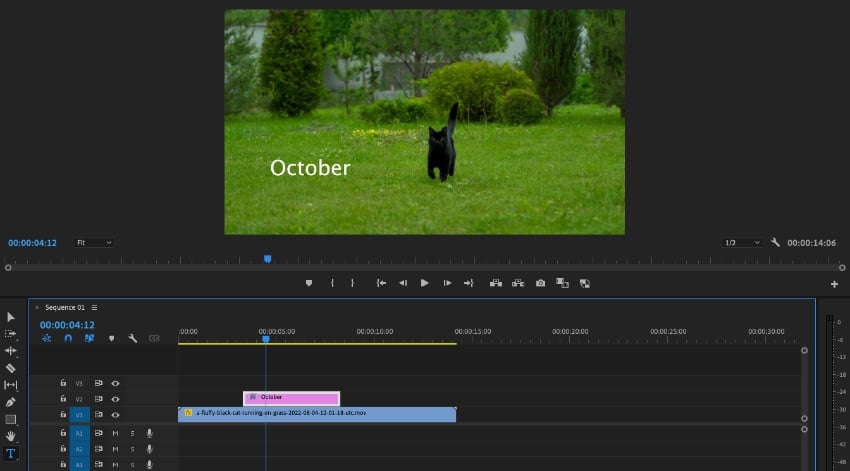Viewport: 850px width, 471px height.
Task: Select the October graphic clip
Action: 292,398
